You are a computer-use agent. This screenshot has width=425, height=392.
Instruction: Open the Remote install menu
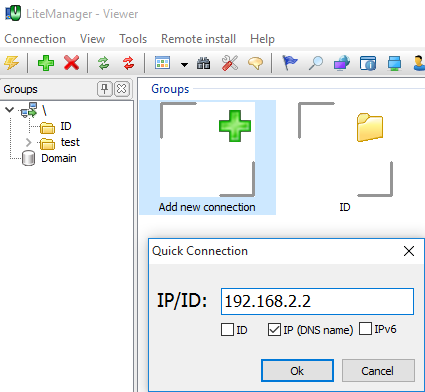click(x=199, y=39)
